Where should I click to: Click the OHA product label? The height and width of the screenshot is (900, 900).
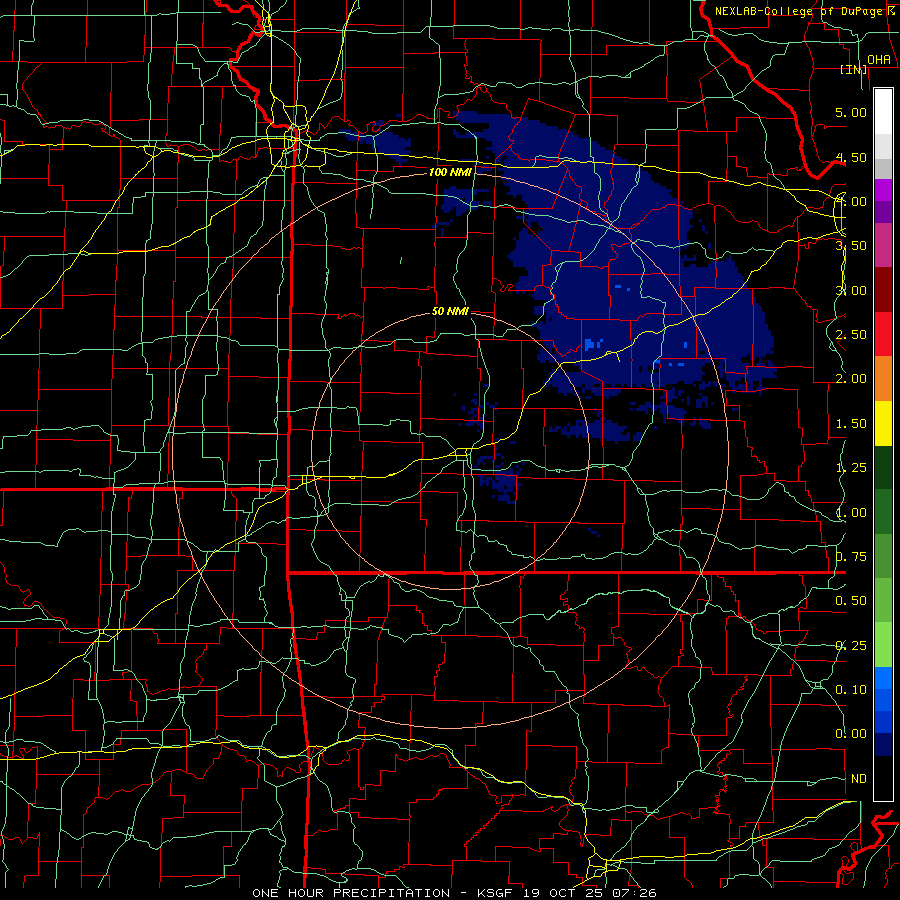pos(879,60)
